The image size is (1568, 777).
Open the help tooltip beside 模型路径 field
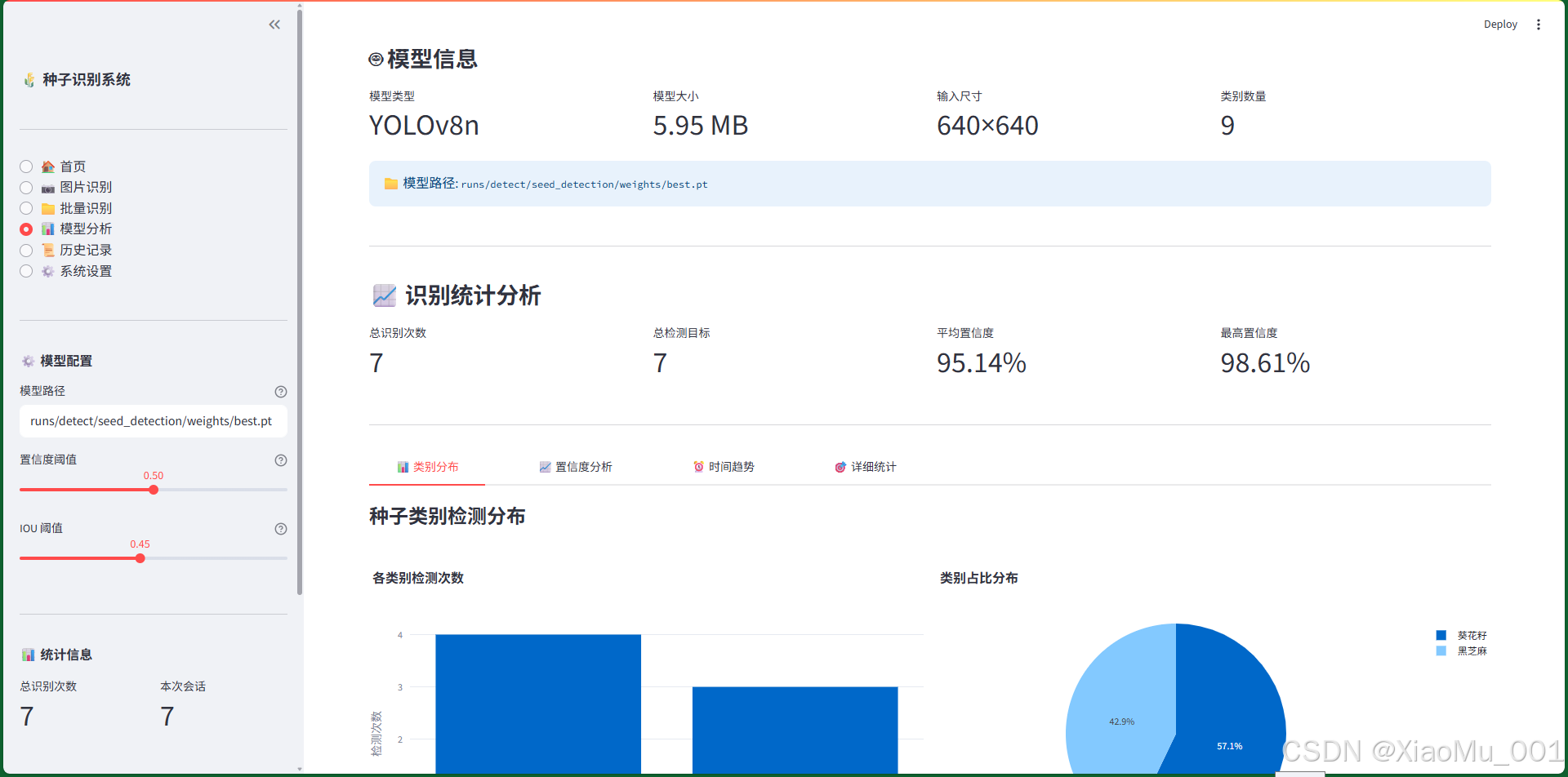point(281,392)
